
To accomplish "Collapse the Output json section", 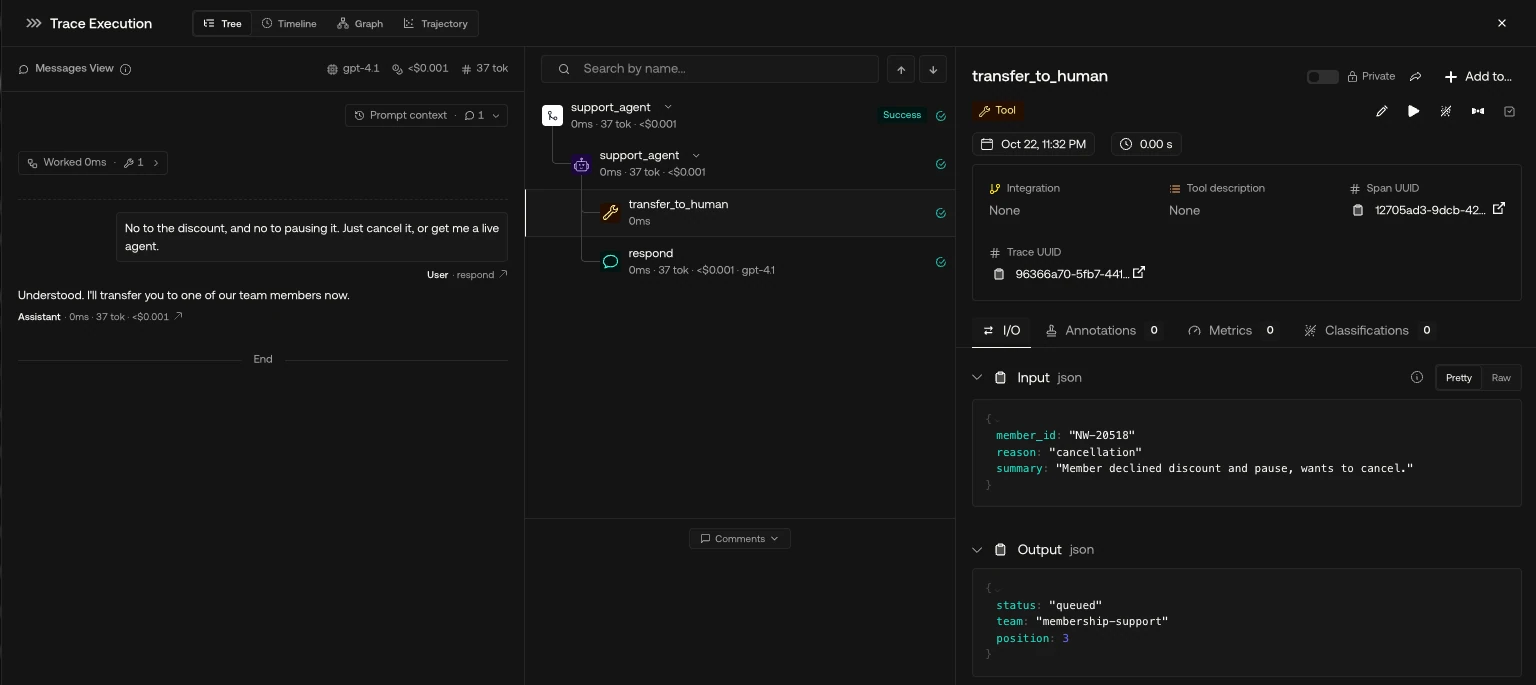I will click(978, 550).
